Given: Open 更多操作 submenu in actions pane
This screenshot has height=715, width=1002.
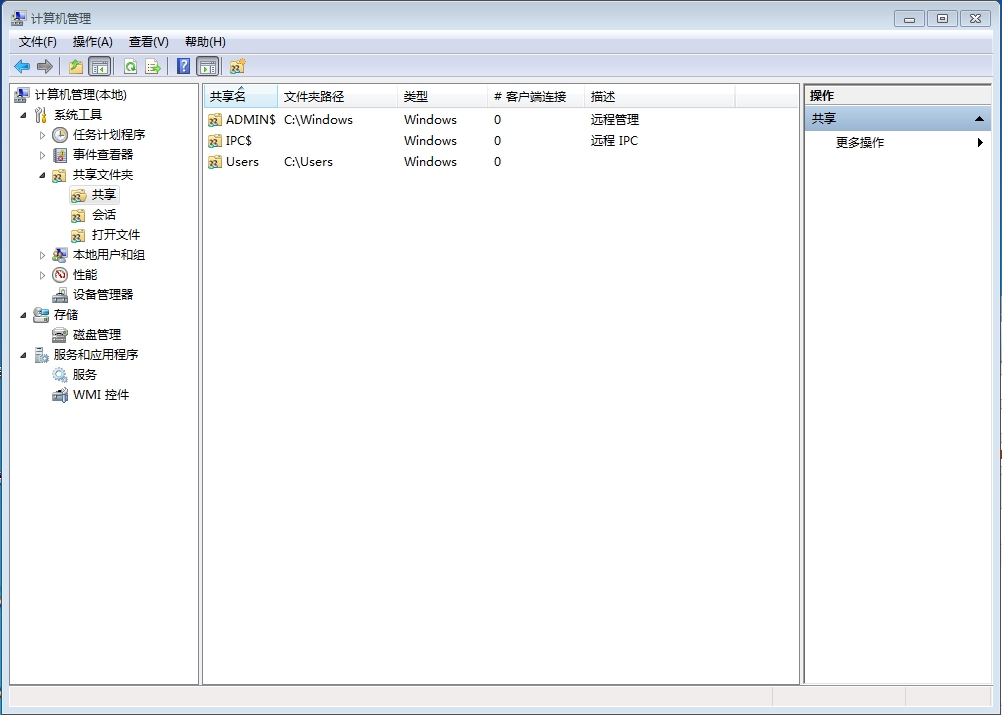Looking at the screenshot, I should (x=897, y=142).
